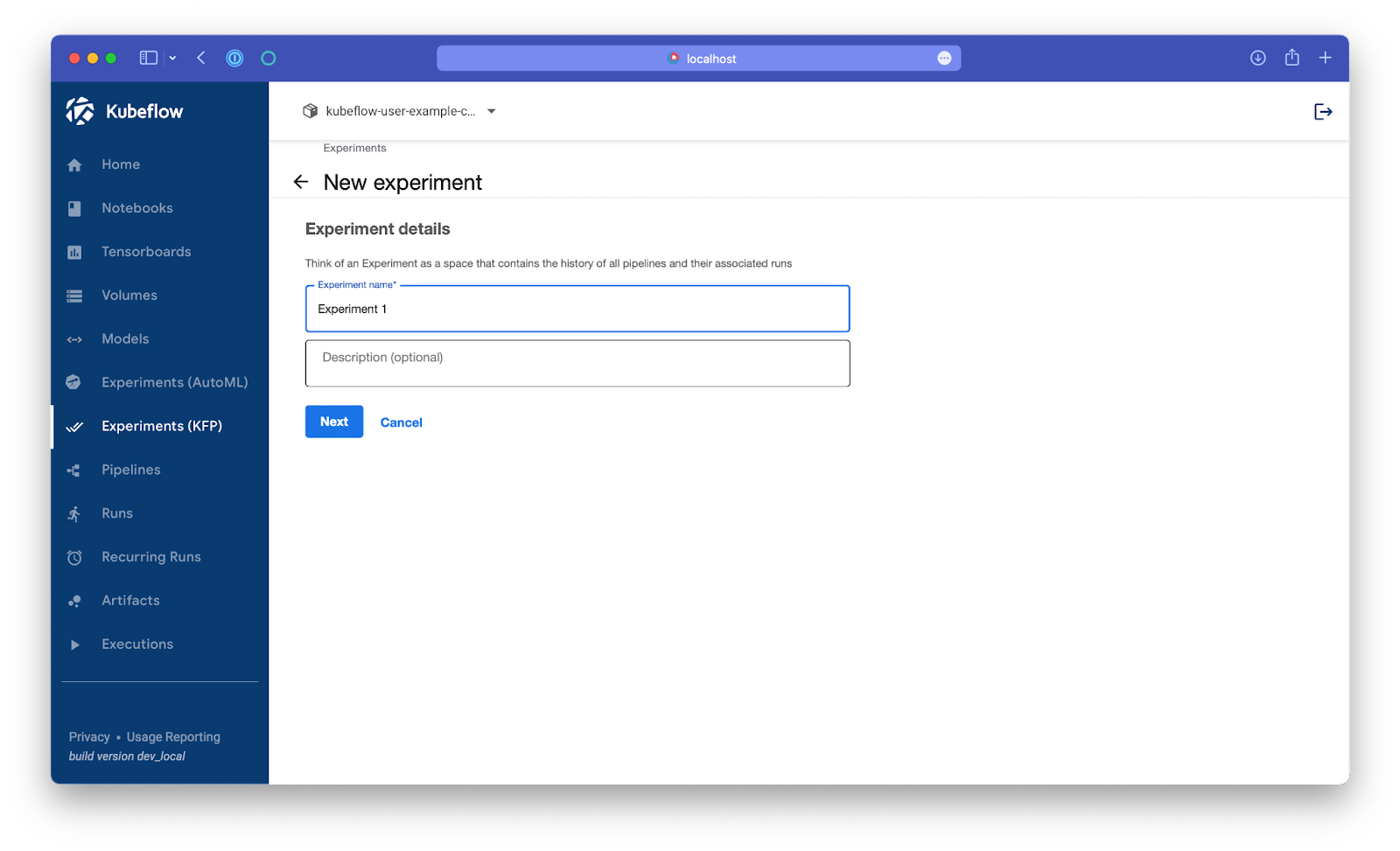
Task: Click the Kubeflow logo icon
Action: click(x=80, y=111)
